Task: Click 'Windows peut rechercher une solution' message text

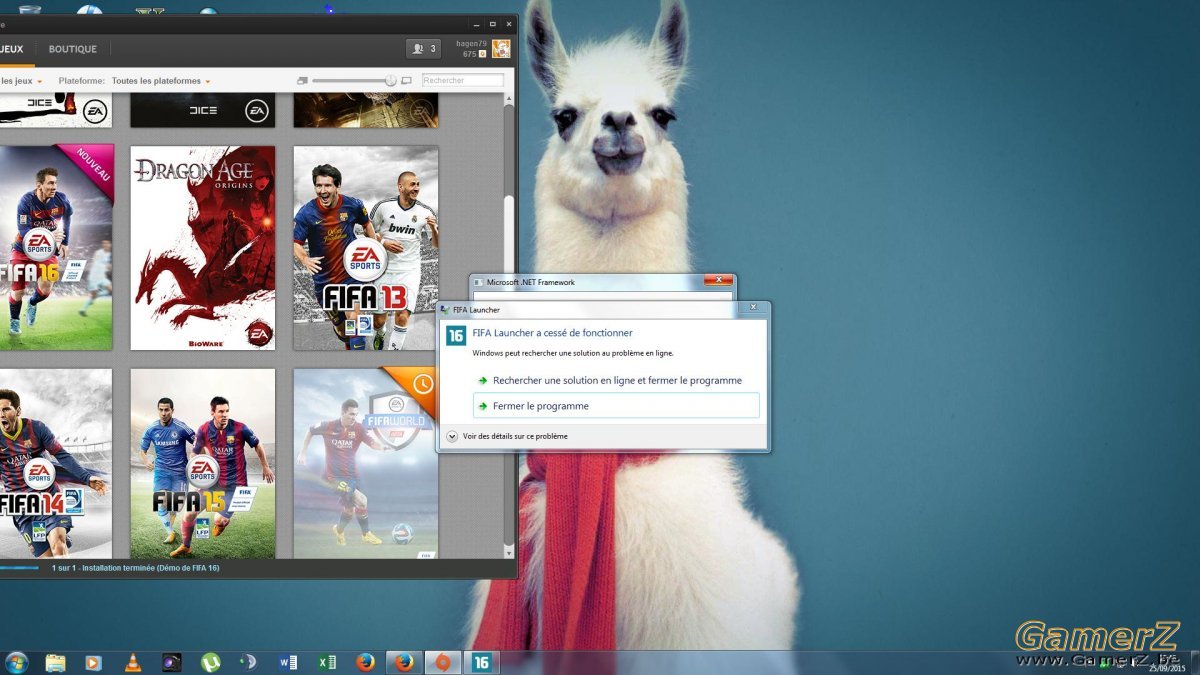Action: point(573,353)
